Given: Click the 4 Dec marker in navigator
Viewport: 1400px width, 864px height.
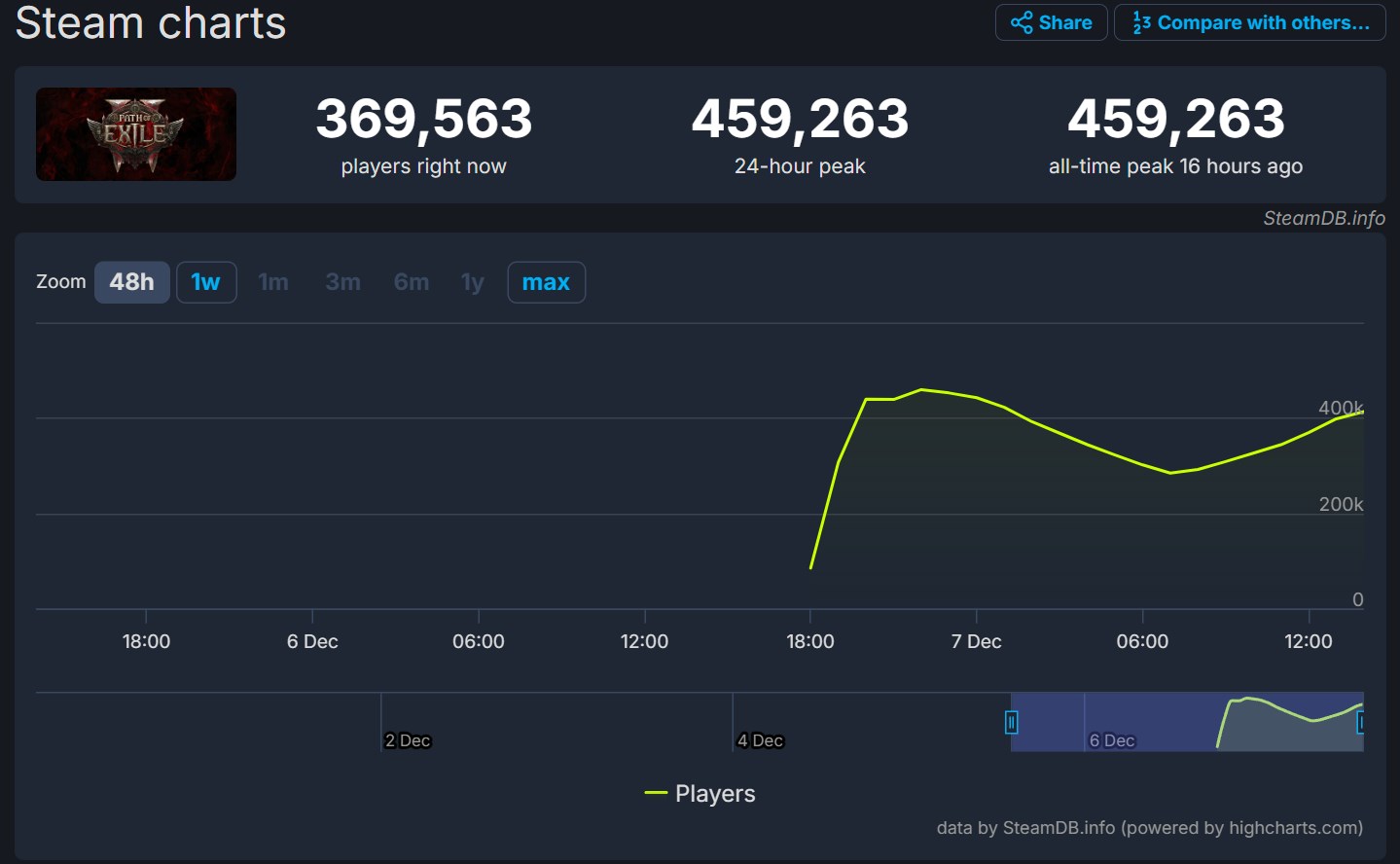Looking at the screenshot, I should 760,740.
